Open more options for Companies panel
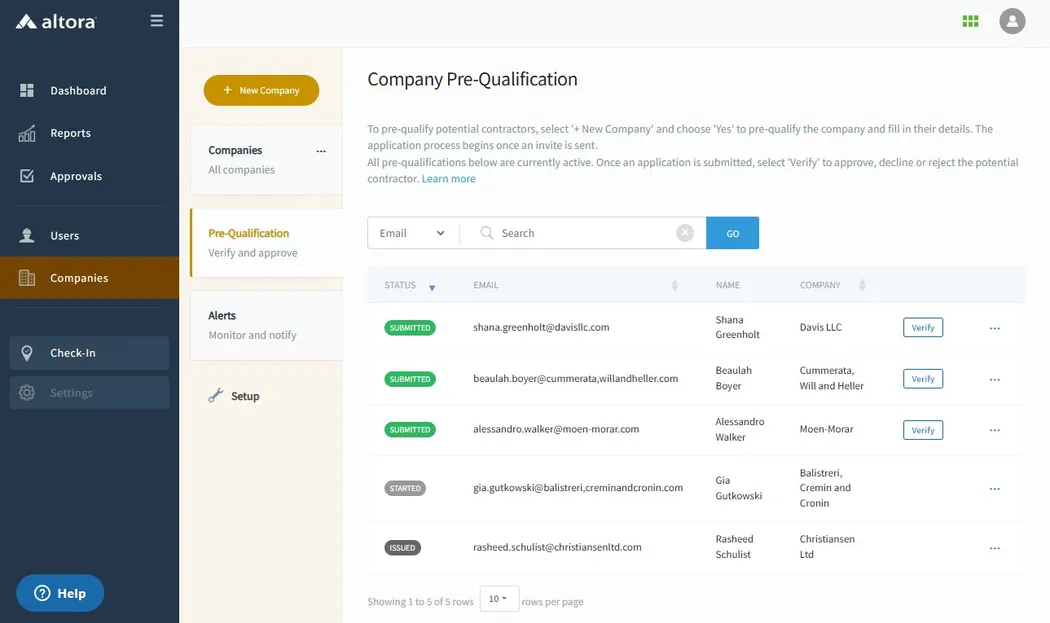 [321, 151]
